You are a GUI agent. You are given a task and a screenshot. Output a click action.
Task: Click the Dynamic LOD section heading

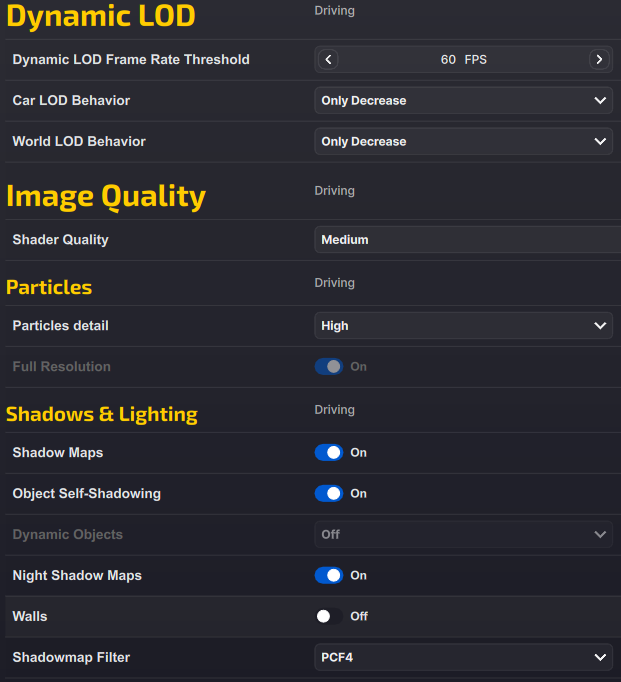pos(101,16)
